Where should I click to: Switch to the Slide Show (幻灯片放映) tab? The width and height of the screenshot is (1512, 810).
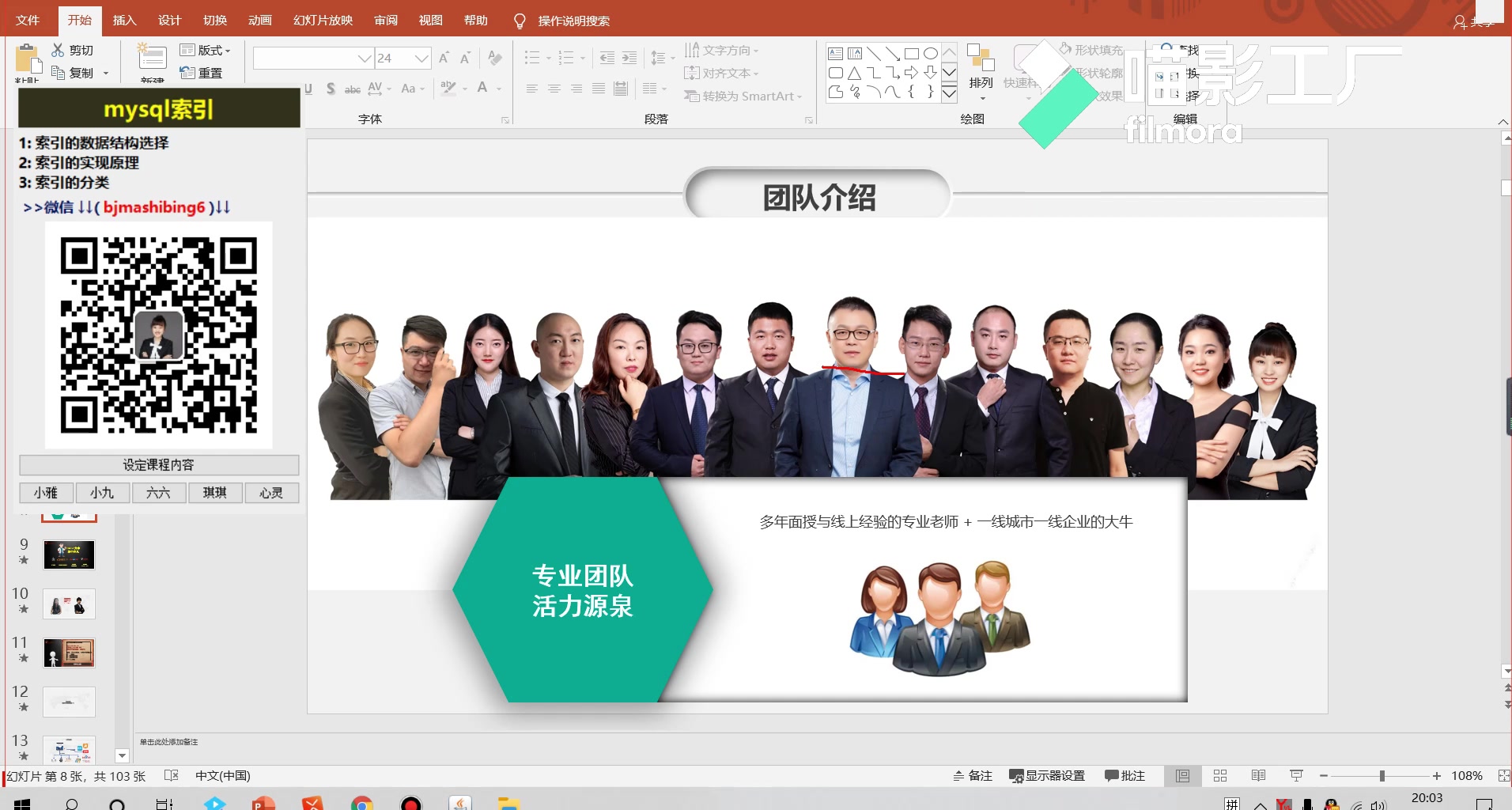(x=323, y=21)
